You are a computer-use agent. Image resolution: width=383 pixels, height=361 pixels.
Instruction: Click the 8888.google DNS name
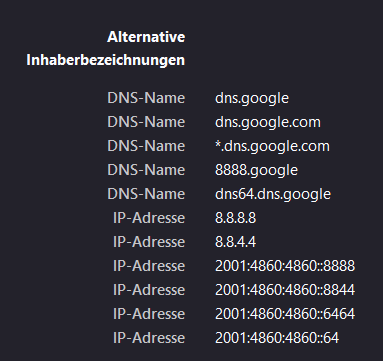[x=256, y=170]
